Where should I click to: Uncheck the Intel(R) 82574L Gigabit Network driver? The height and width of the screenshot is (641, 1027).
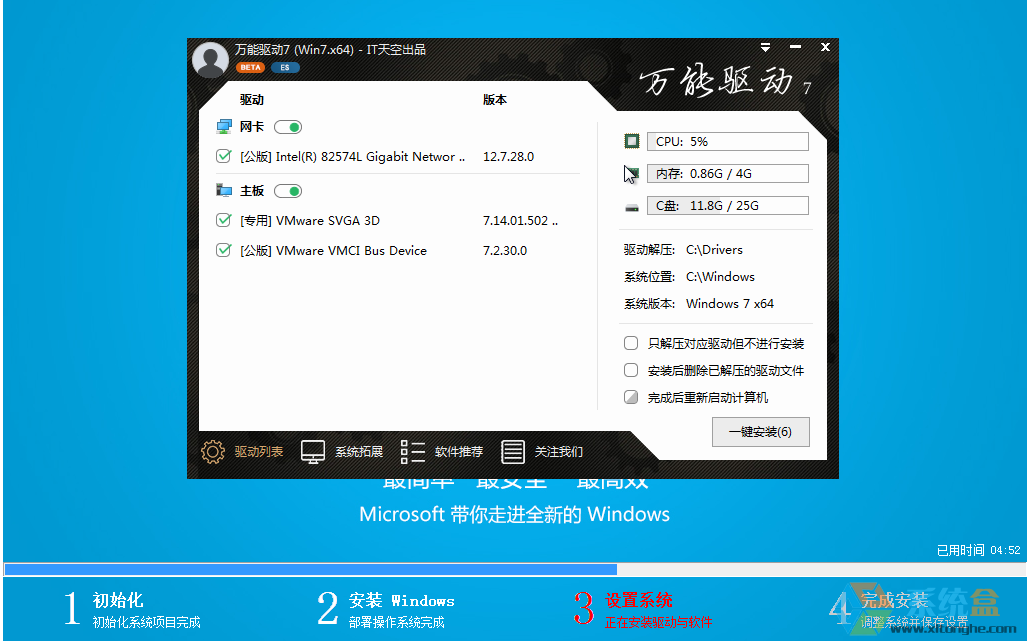[x=223, y=156]
